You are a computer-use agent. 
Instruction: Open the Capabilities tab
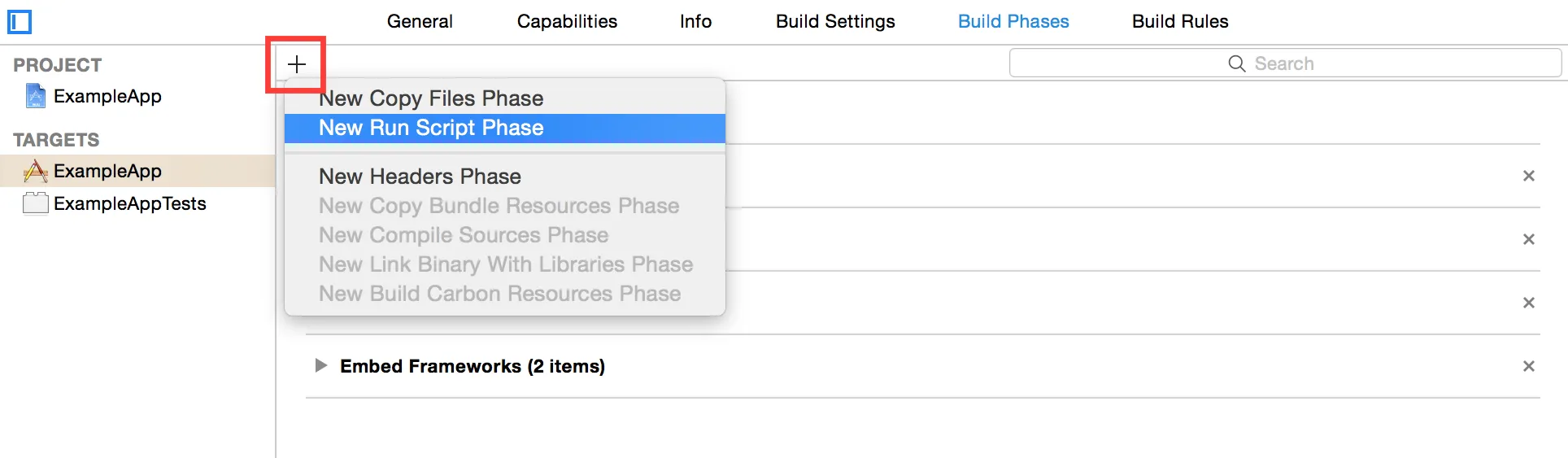(567, 21)
